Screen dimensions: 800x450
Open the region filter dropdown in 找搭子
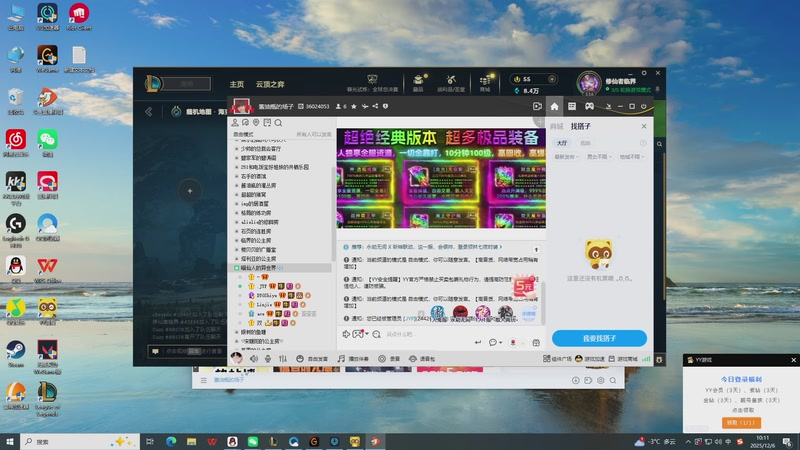[632, 157]
